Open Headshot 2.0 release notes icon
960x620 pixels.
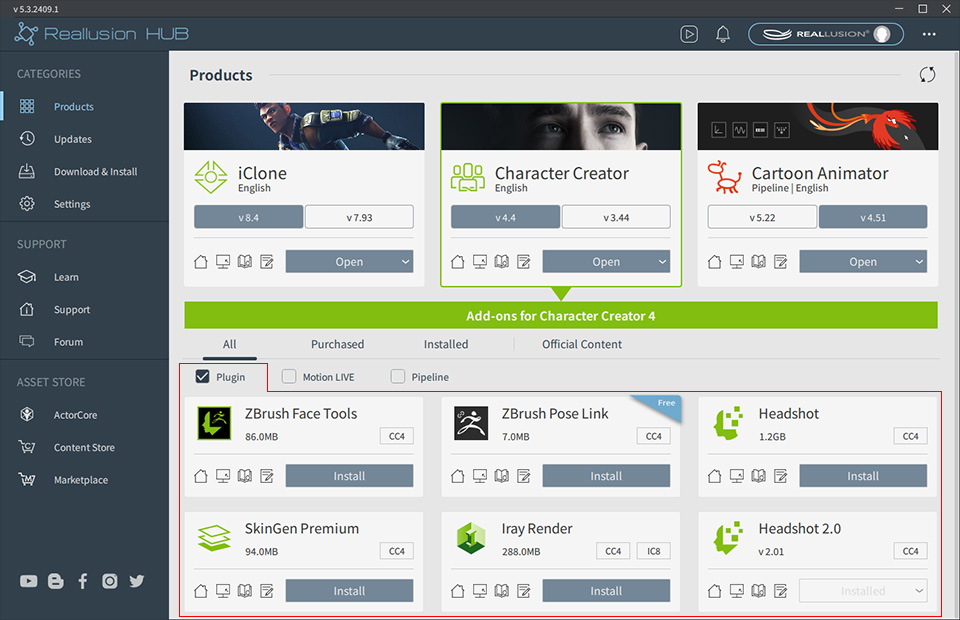pyautogui.click(x=781, y=591)
